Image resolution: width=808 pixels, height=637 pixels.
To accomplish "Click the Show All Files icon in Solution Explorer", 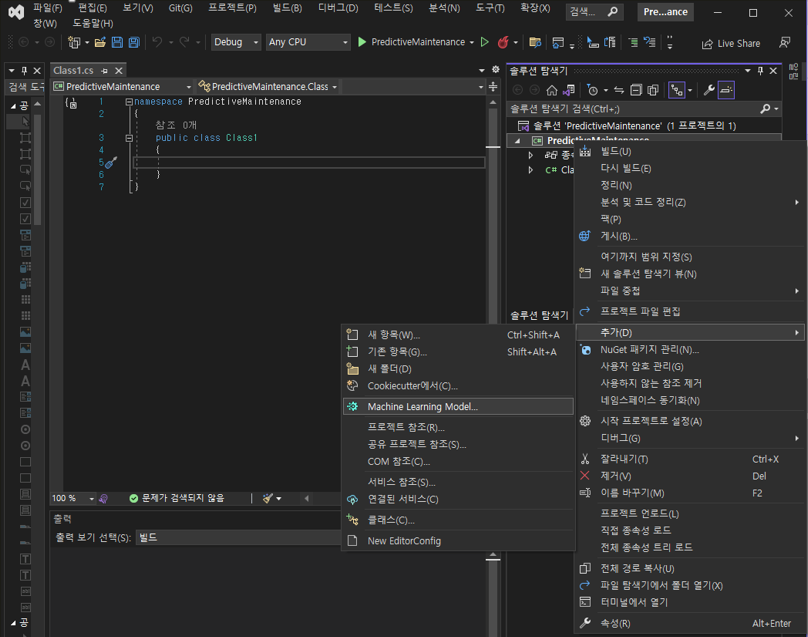I will pyautogui.click(x=653, y=90).
